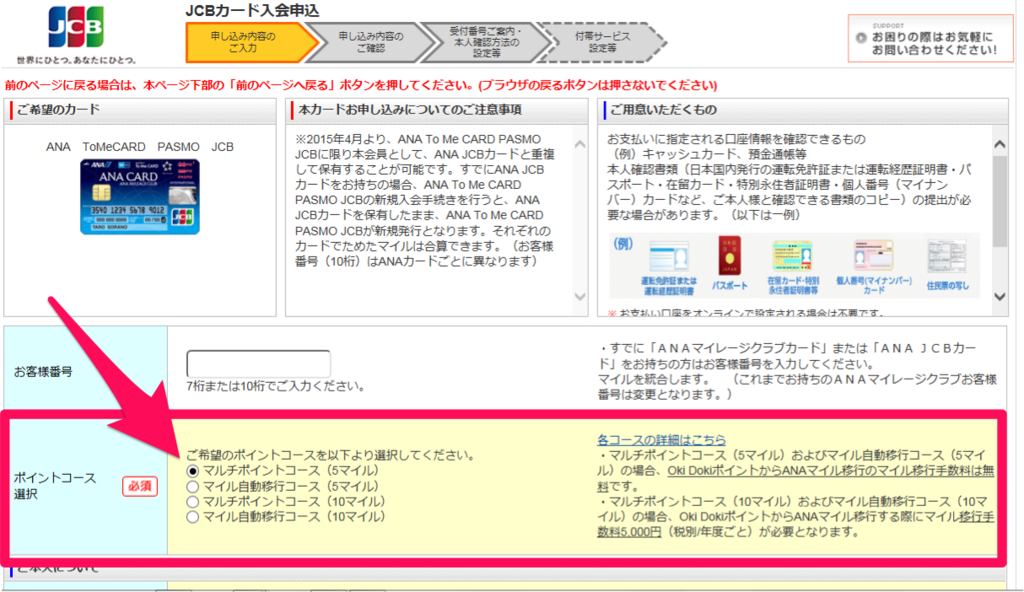This screenshot has height=592, width=1024.
Task: Select step 受付番号ご案内・本人確認方法の設定等
Action: (487, 42)
